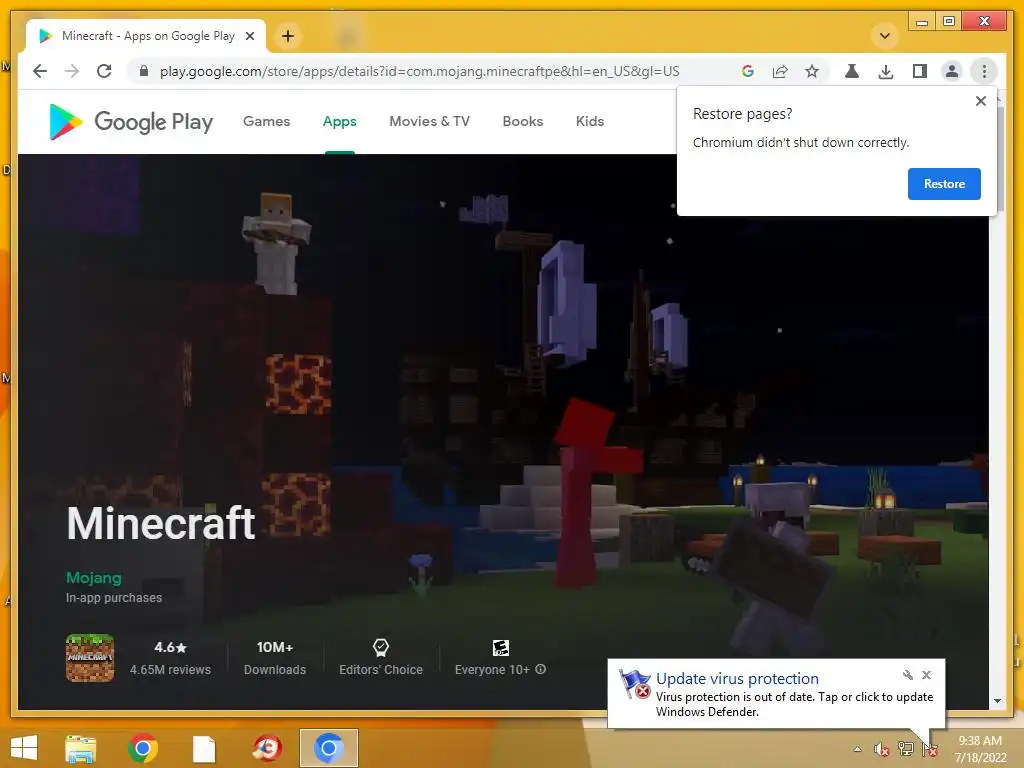Screen dimensions: 1024x768
Task: Open the Update virus protection notification
Action: [776, 694]
